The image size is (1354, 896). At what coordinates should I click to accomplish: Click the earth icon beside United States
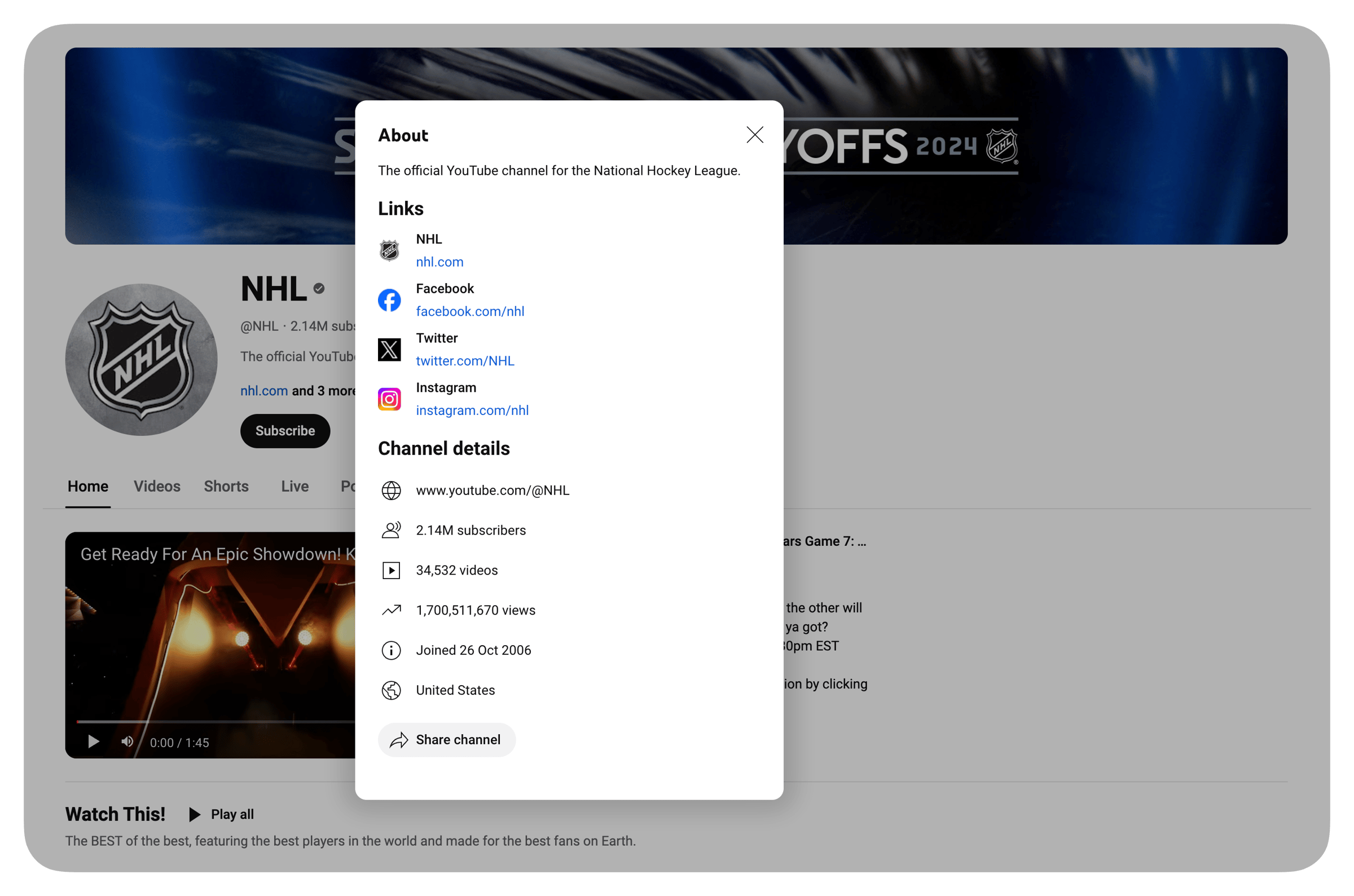click(391, 690)
